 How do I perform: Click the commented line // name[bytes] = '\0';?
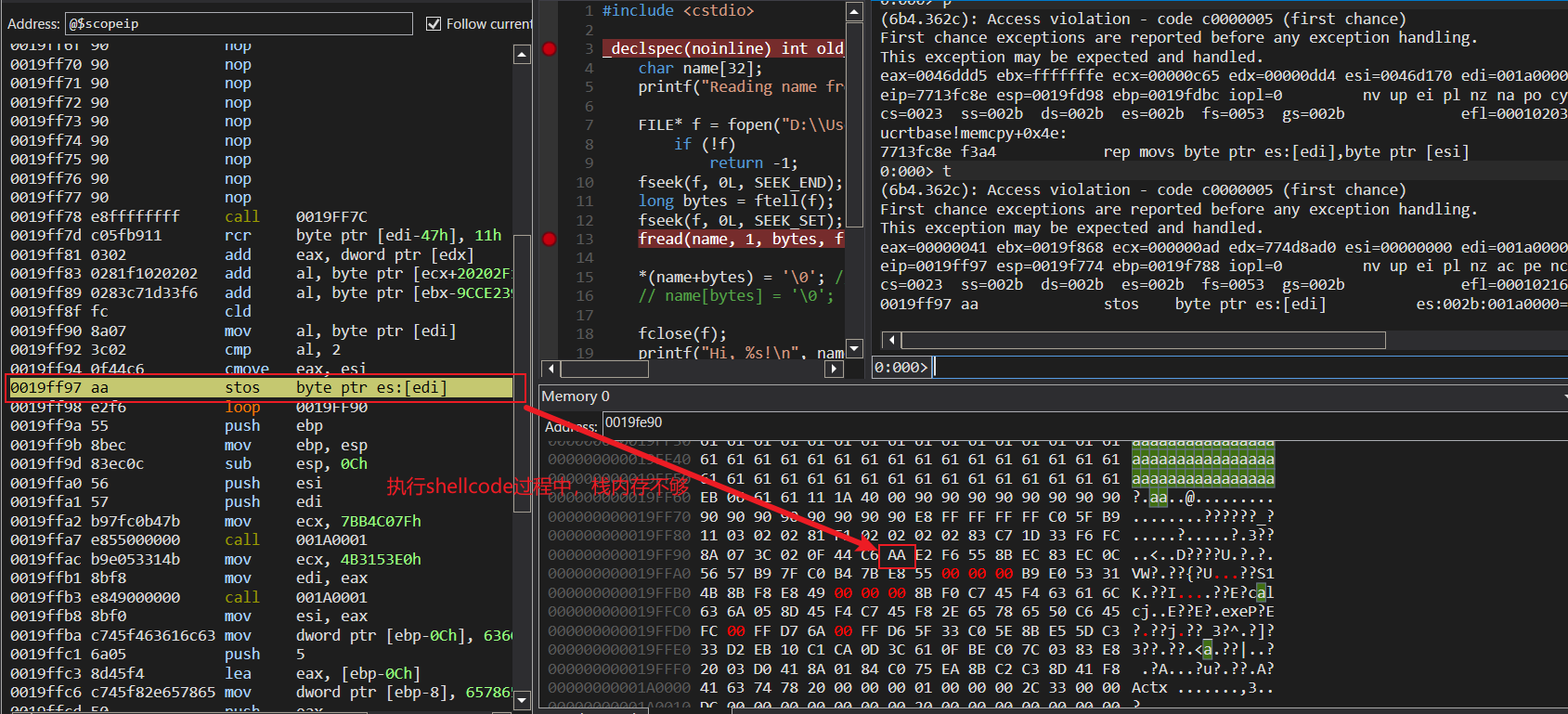tap(735, 295)
